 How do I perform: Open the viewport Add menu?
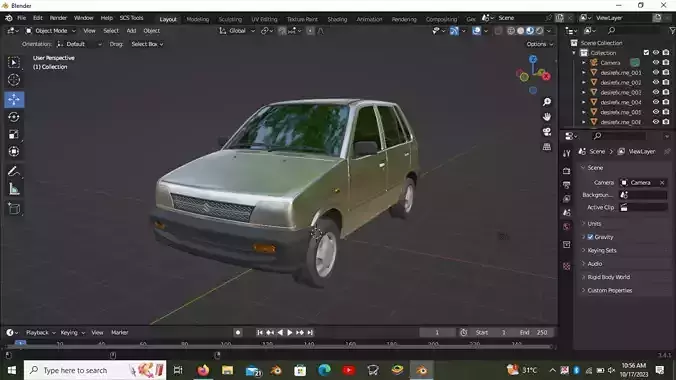point(131,31)
